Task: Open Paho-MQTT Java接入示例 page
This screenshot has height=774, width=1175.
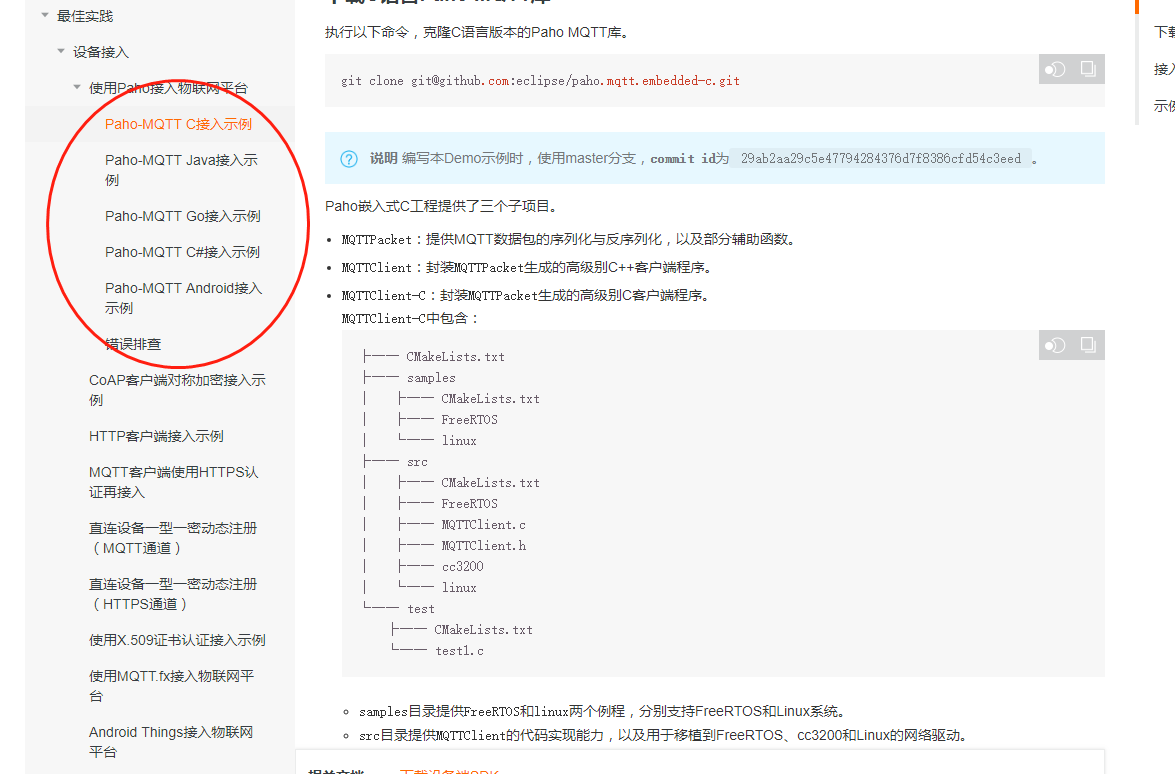Action: pyautogui.click(x=181, y=170)
